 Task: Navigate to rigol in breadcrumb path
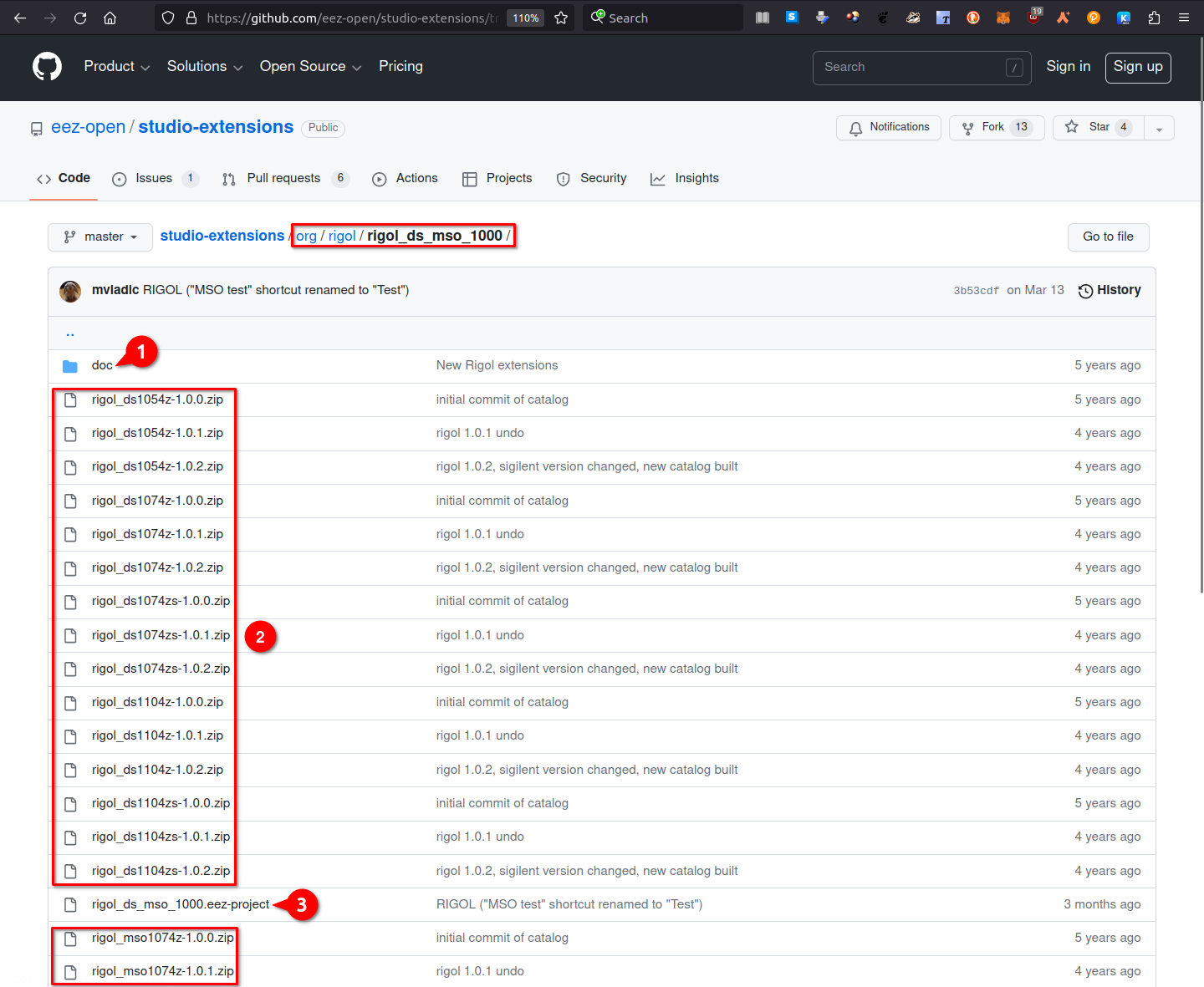tap(342, 237)
